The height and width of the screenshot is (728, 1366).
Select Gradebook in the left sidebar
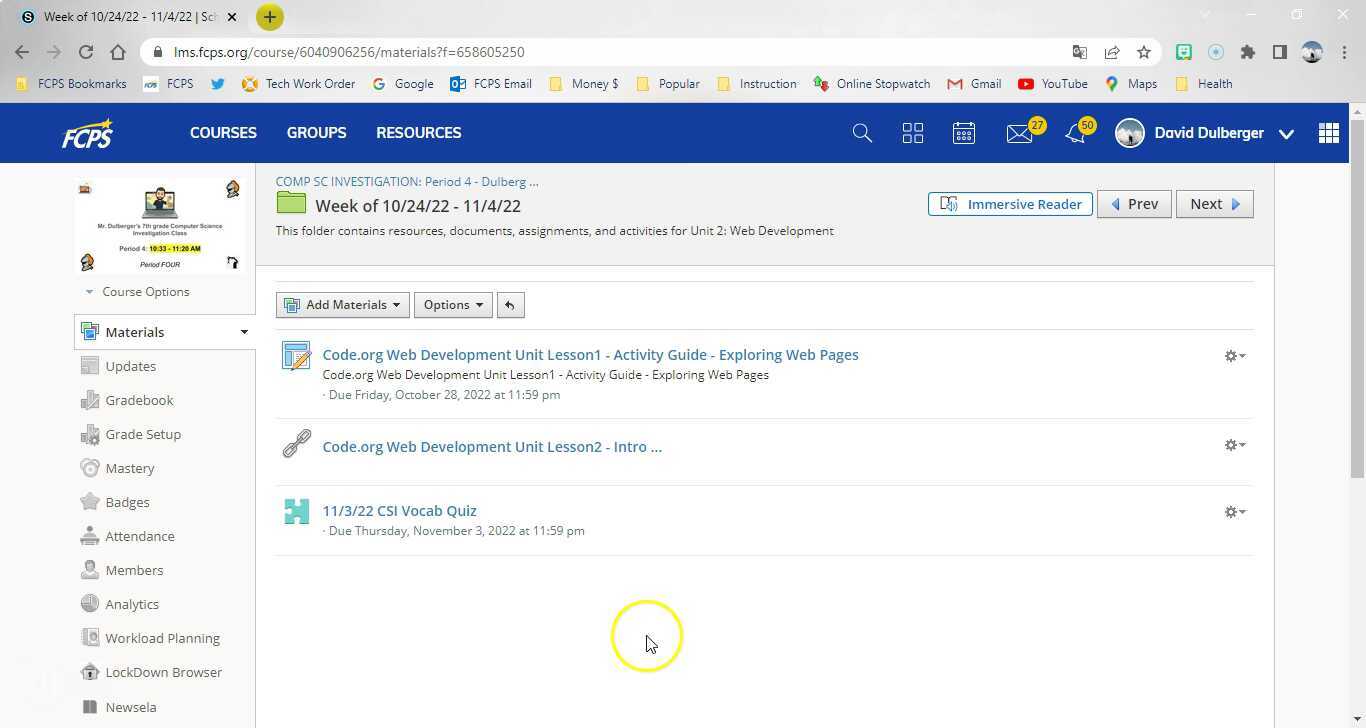pyautogui.click(x=139, y=400)
